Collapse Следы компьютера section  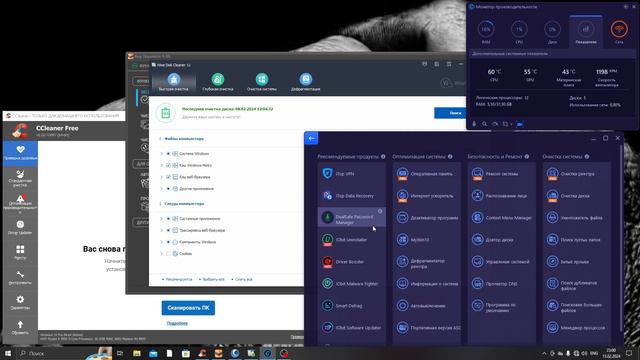point(160,204)
